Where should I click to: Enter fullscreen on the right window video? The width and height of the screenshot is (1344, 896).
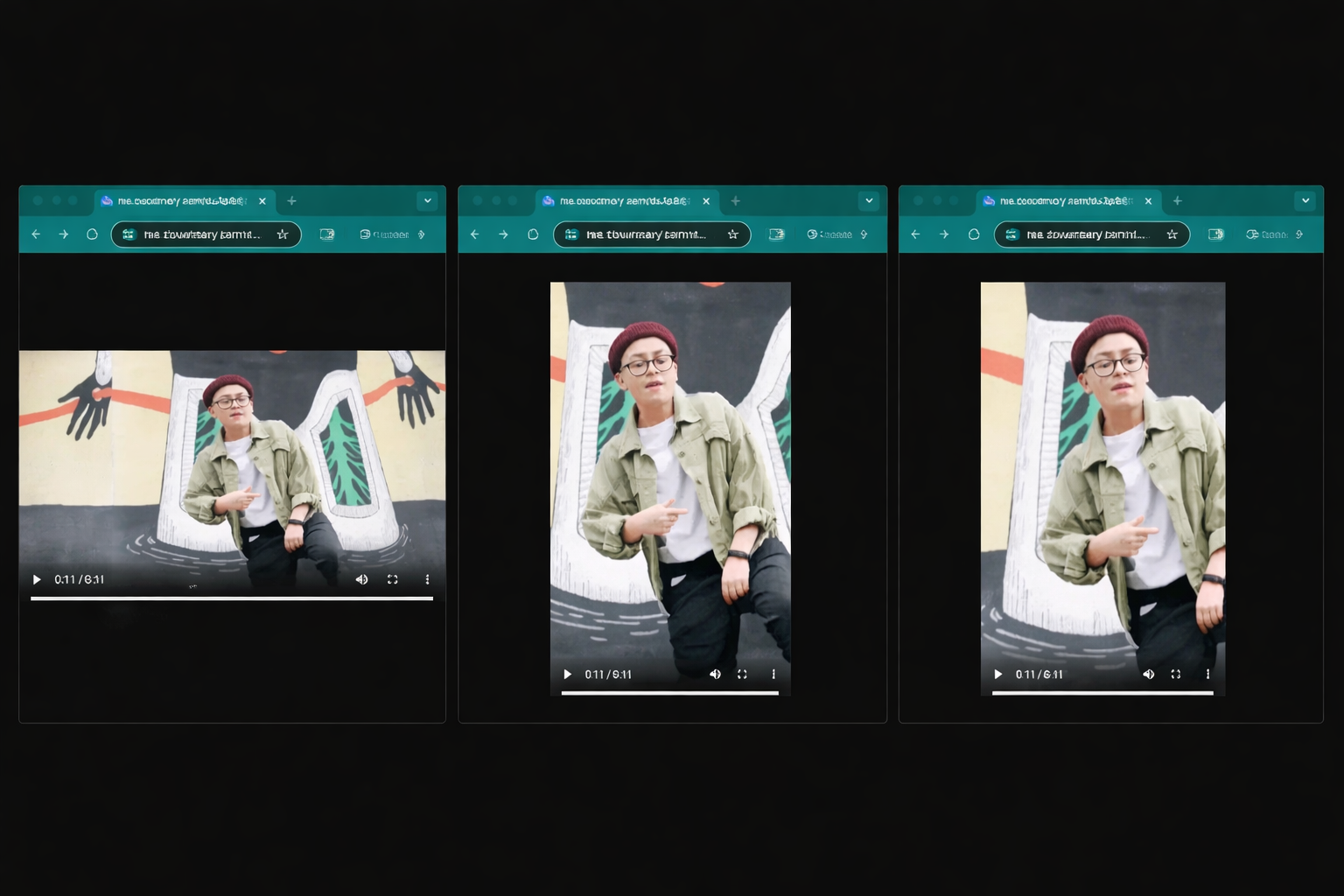(1176, 675)
